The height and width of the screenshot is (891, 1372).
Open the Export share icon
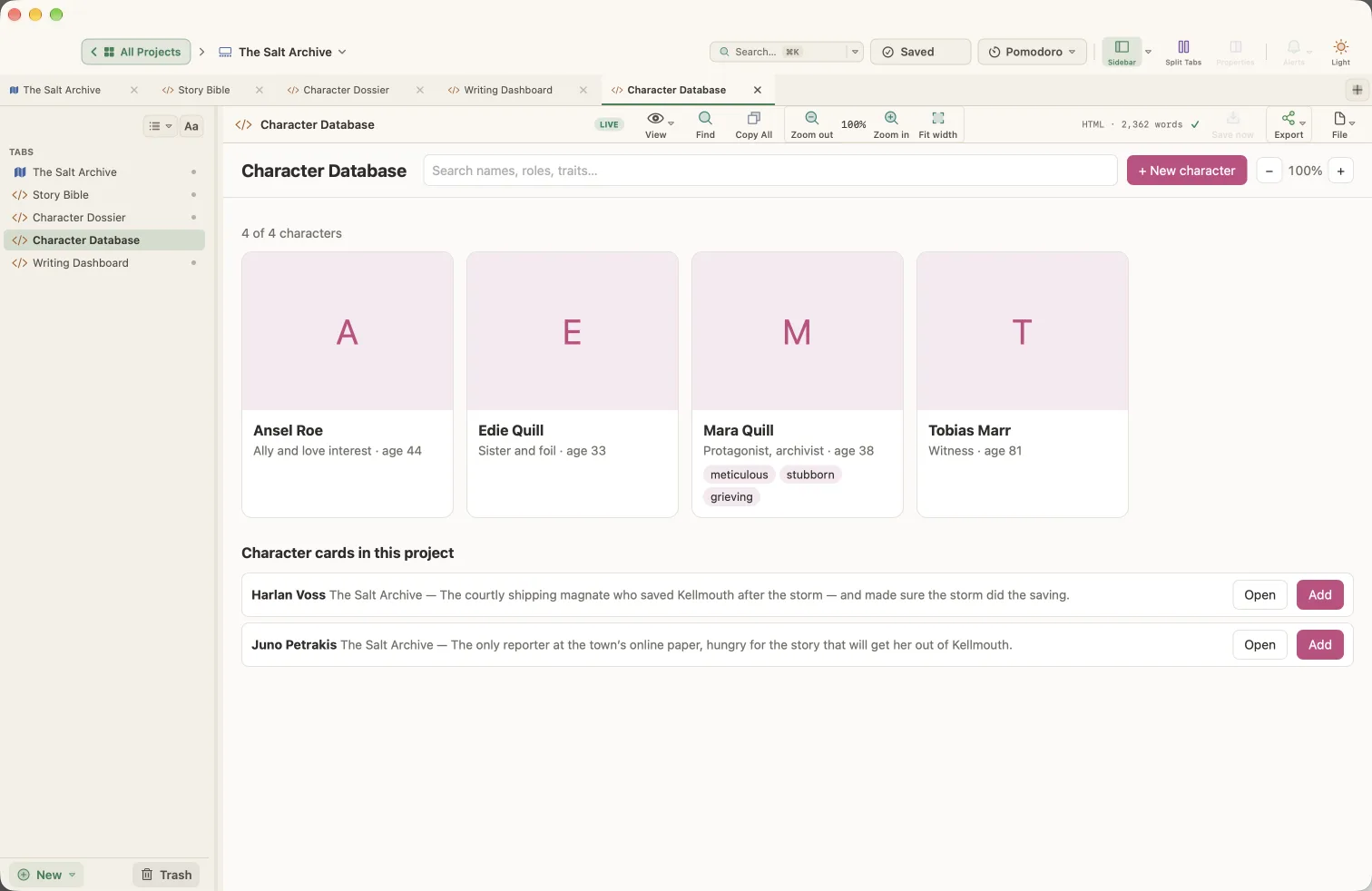(x=1289, y=119)
